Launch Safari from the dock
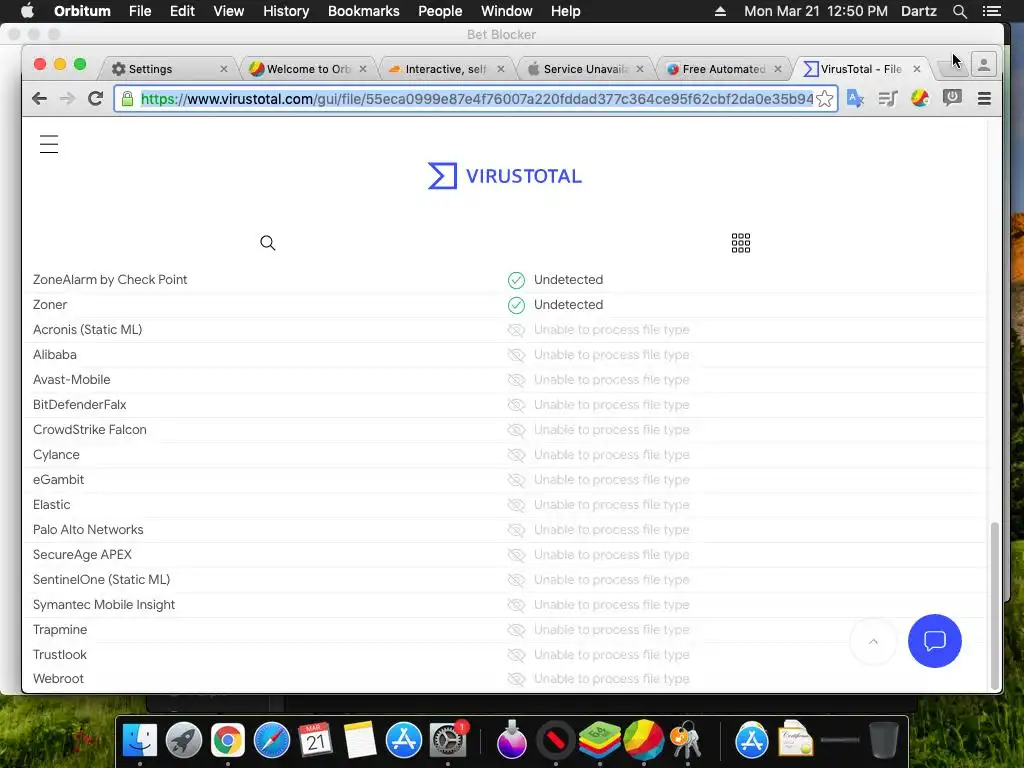Image resolution: width=1024 pixels, height=768 pixels. coord(272,740)
